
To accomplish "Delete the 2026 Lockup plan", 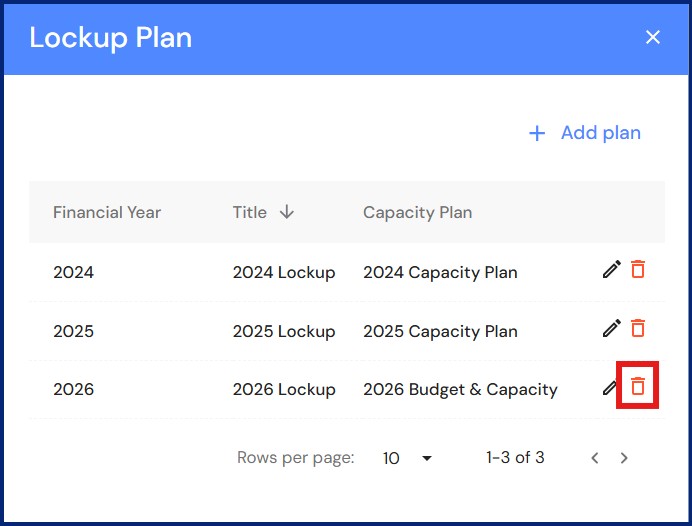I will click(x=638, y=387).
